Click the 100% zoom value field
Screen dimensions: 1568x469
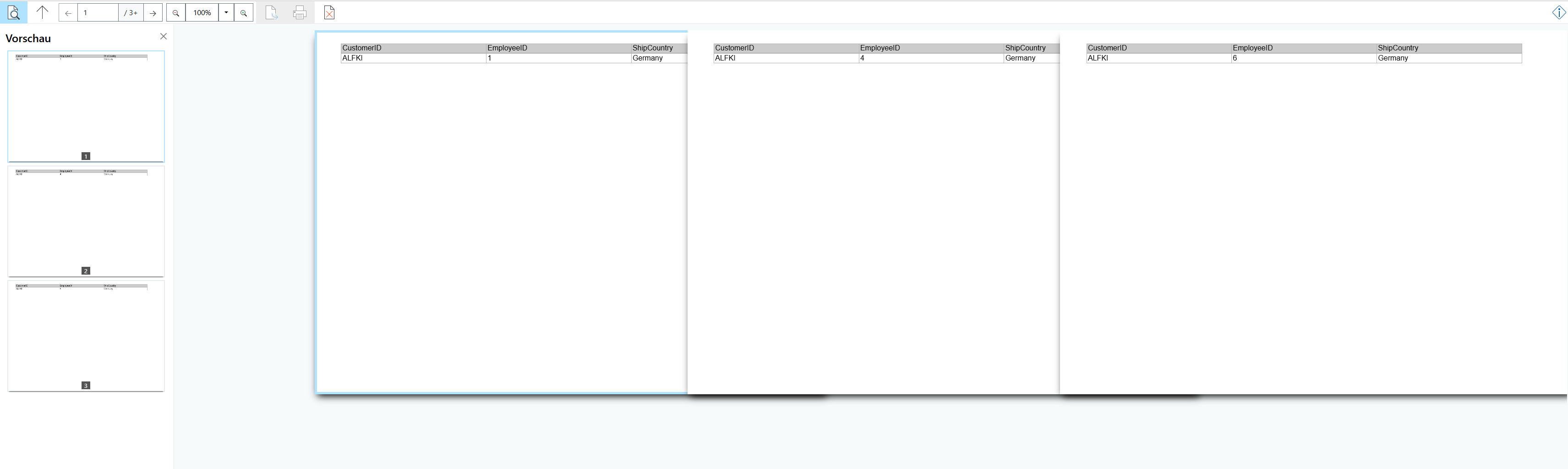[x=202, y=13]
